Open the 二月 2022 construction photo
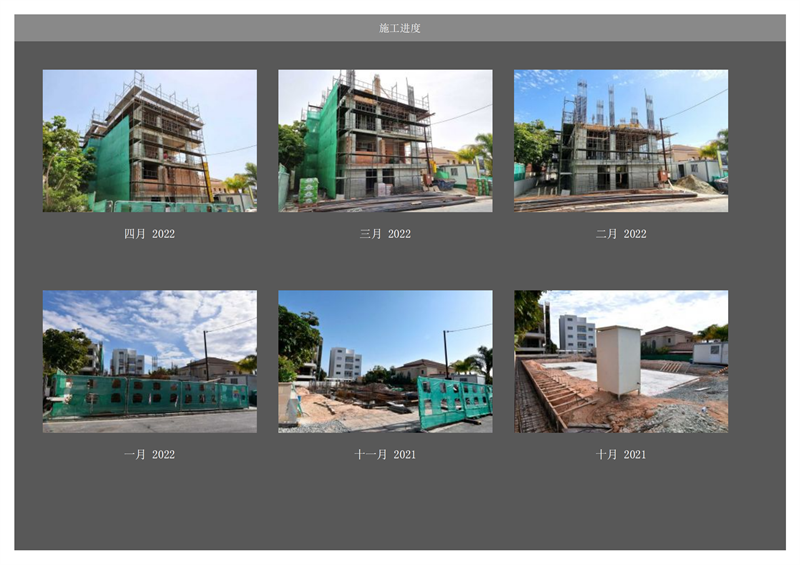The width and height of the screenshot is (800, 565). pyautogui.click(x=621, y=141)
